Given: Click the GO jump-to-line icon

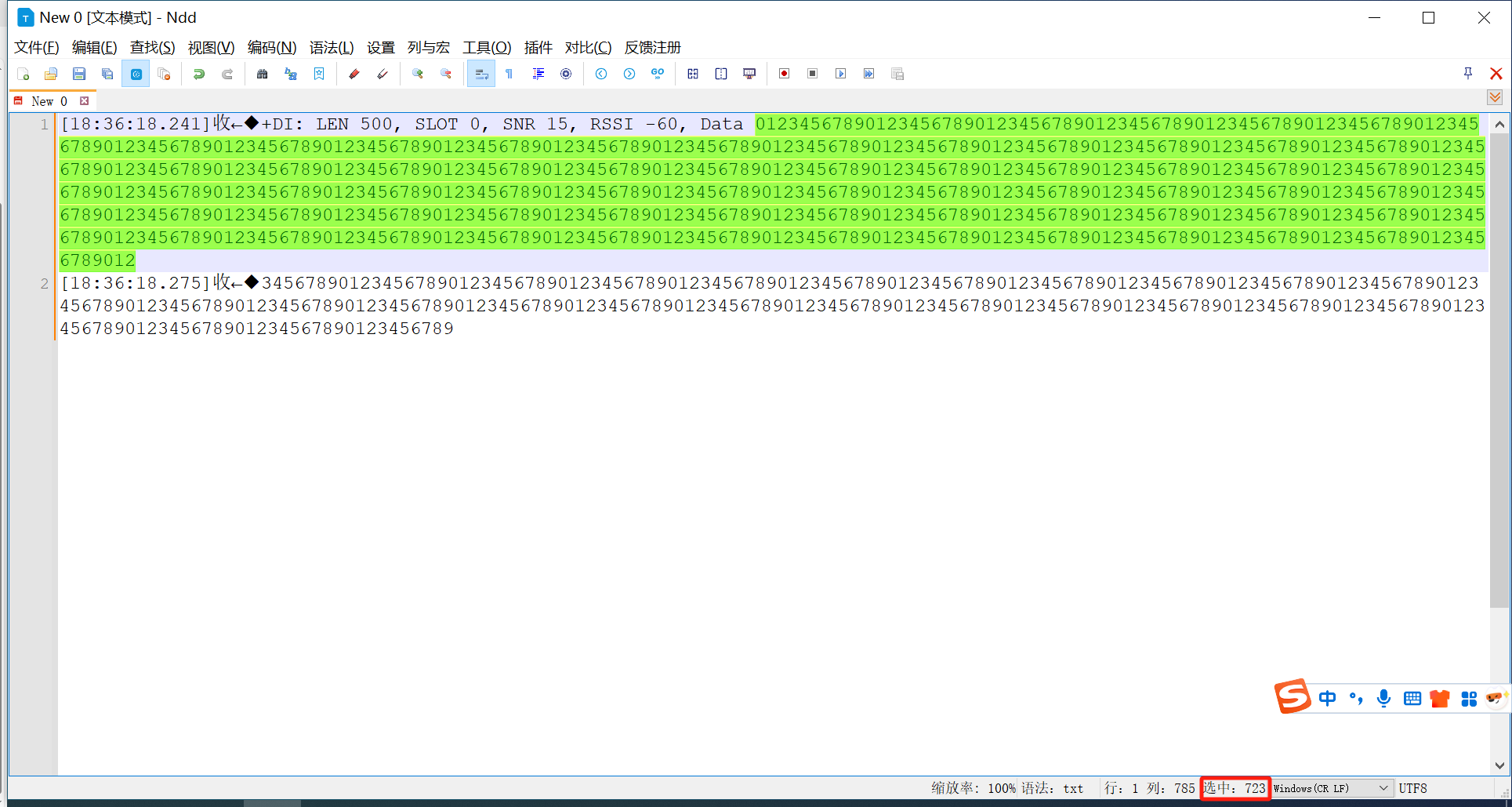Looking at the screenshot, I should pos(658,74).
